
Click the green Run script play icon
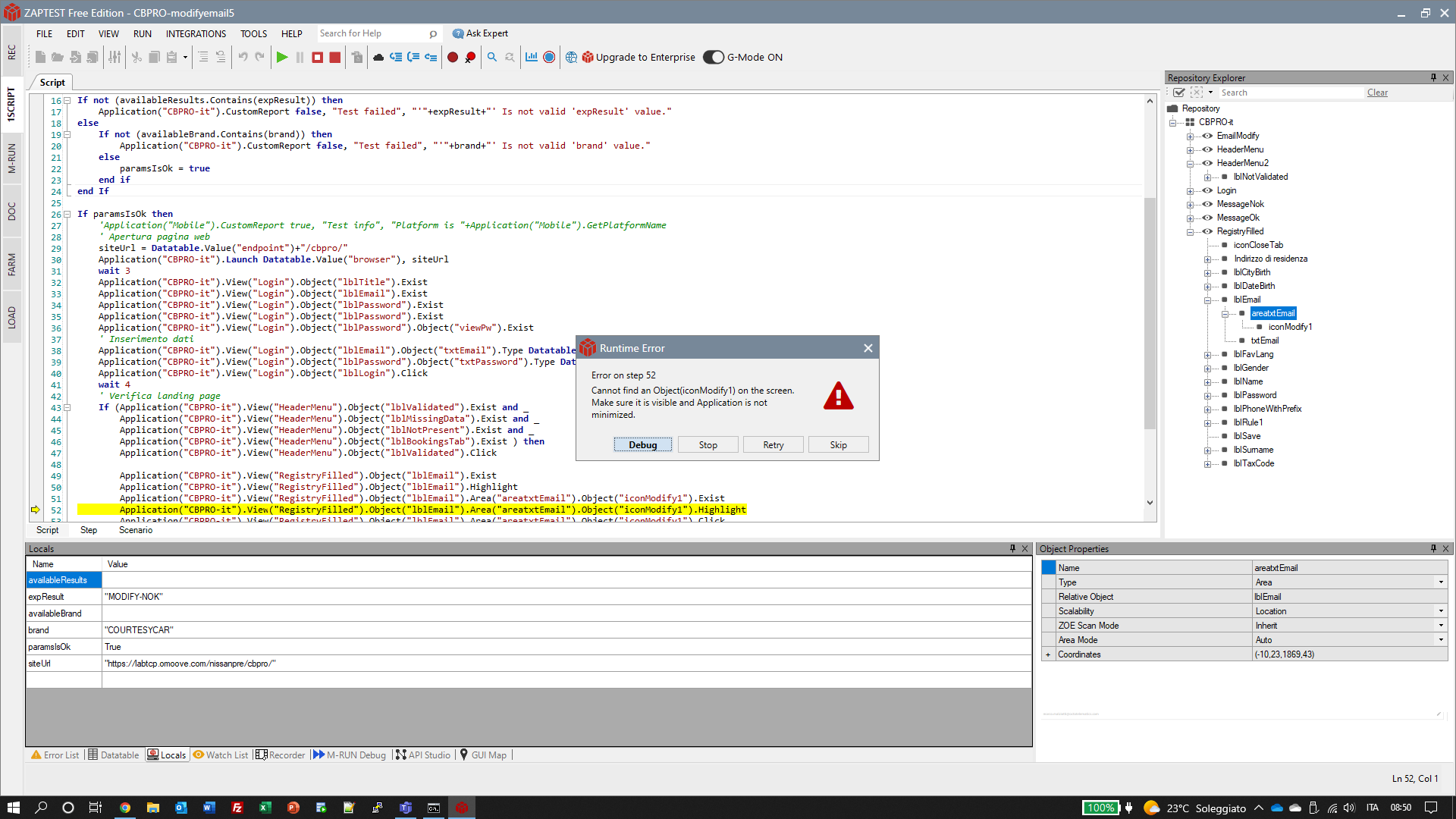[x=282, y=57]
